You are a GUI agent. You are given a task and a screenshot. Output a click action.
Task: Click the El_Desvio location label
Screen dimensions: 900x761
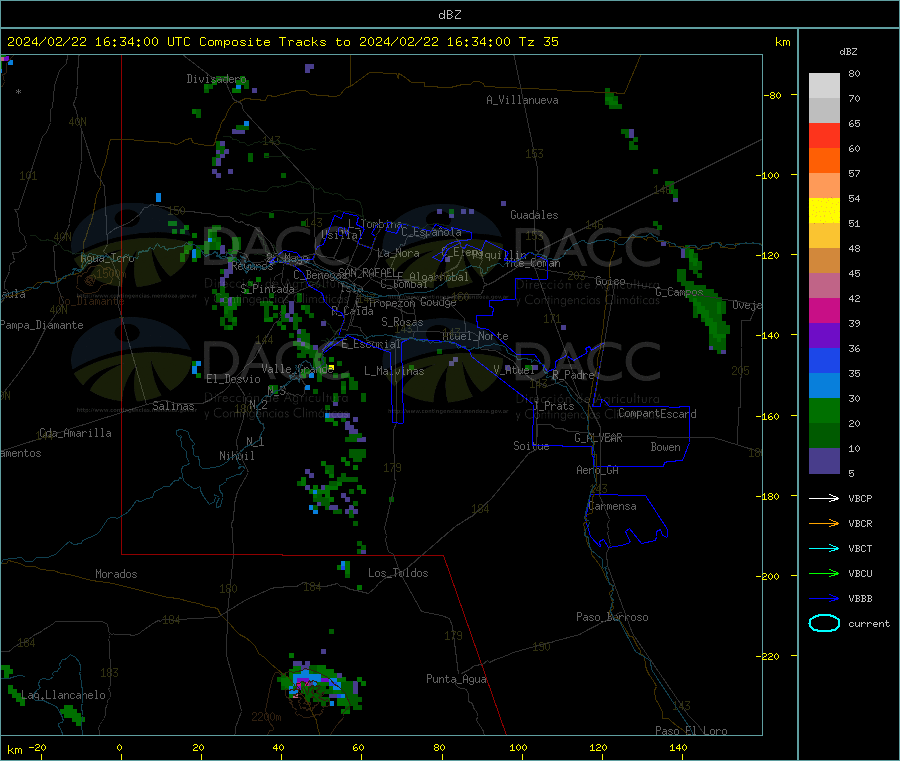pyautogui.click(x=234, y=379)
